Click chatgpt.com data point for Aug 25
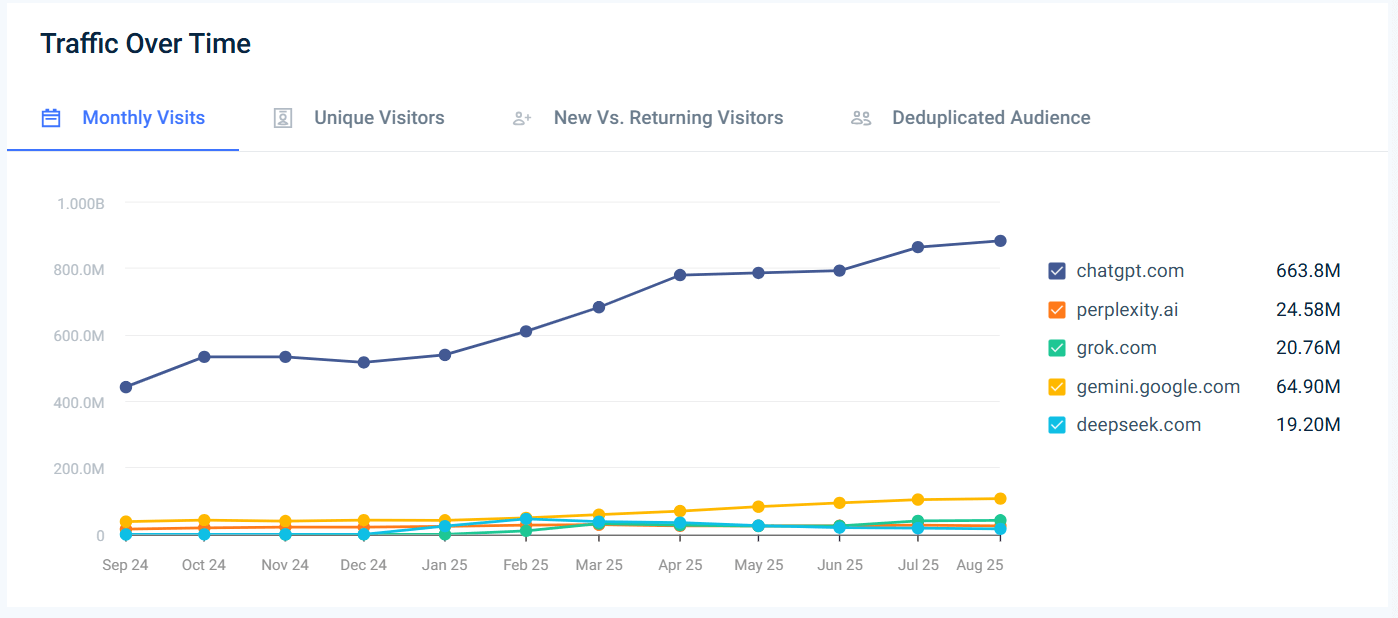 point(999,241)
